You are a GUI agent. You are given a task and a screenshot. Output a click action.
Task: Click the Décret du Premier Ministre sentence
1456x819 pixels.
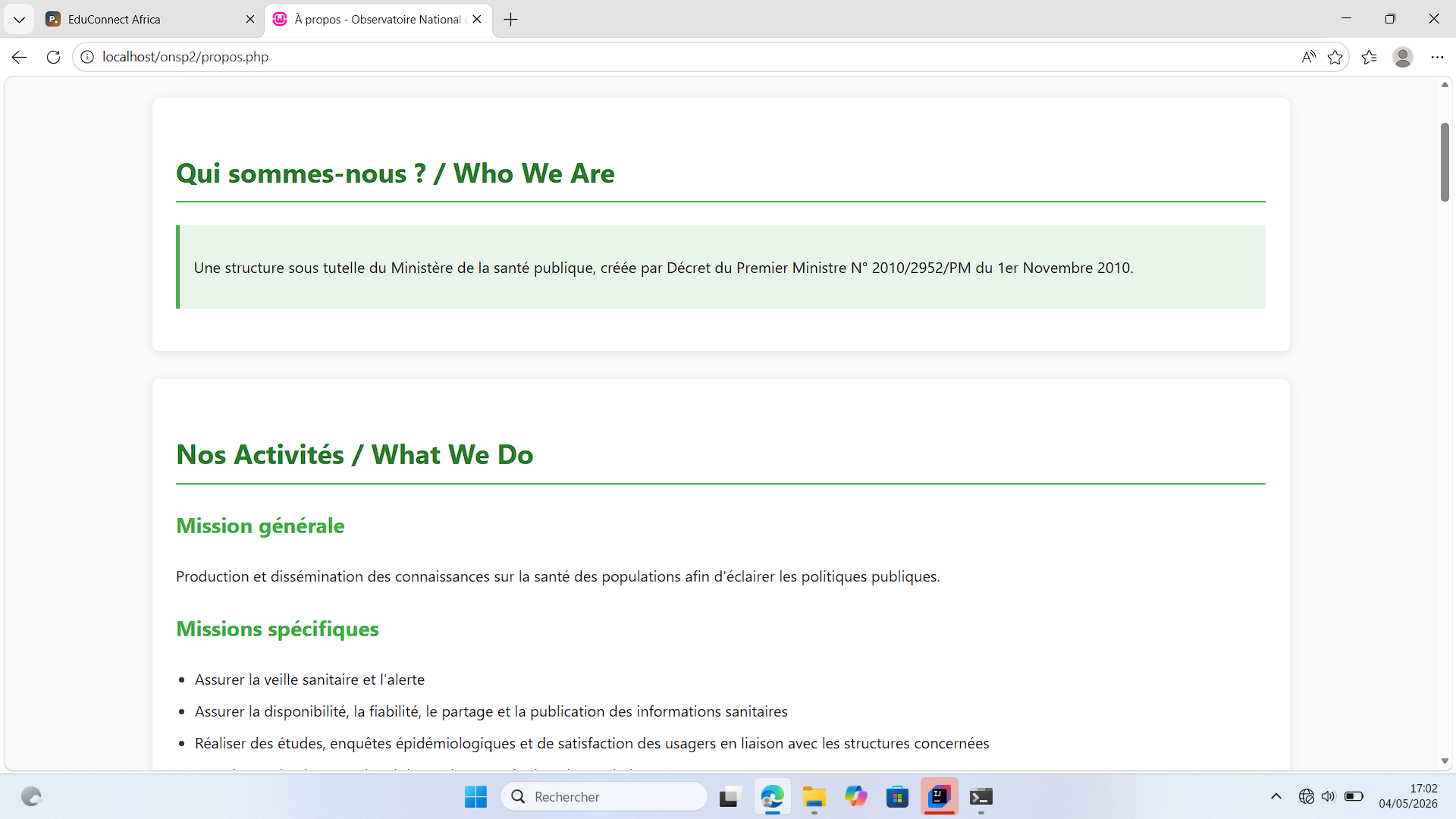664,268
